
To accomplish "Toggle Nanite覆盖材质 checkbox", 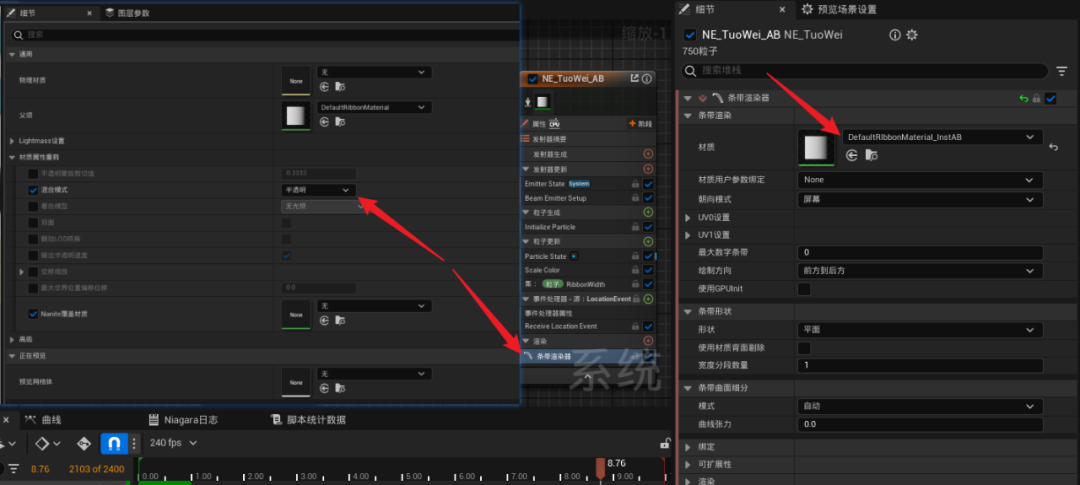I will coord(33,314).
